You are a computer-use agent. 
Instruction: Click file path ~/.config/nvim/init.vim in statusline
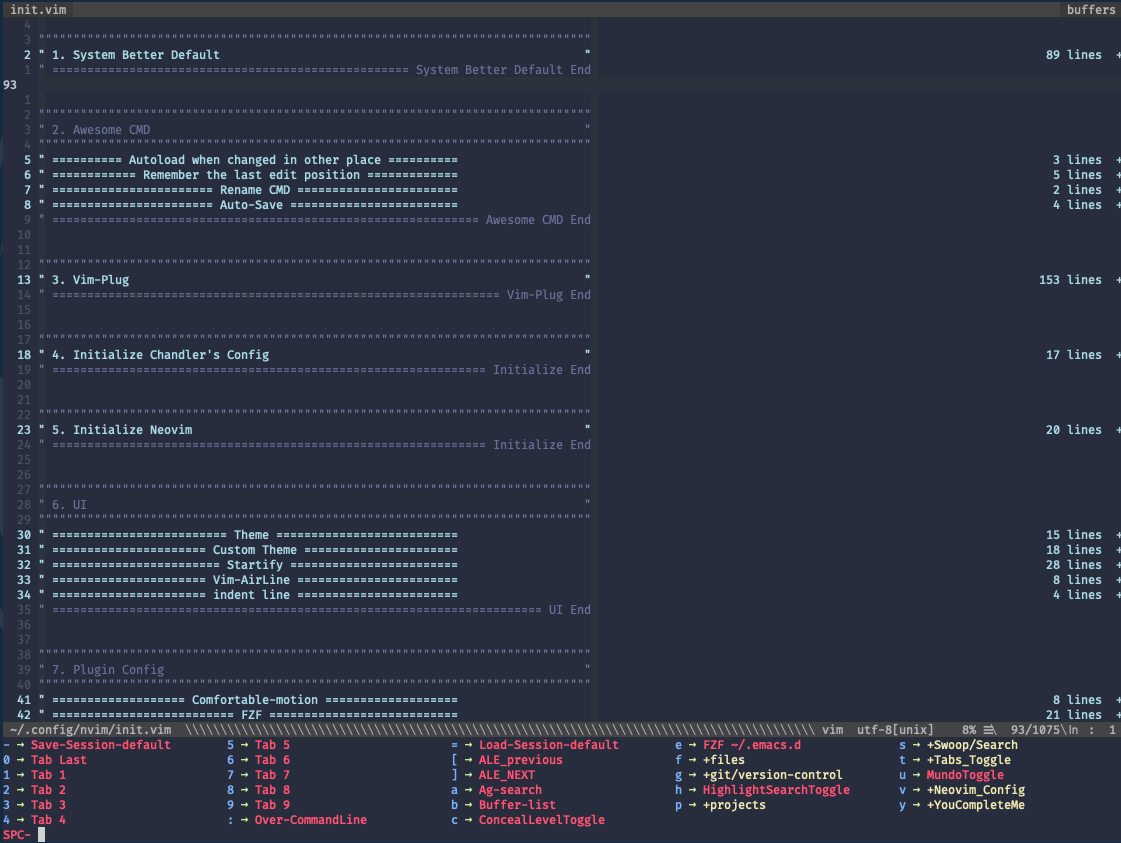[90, 730]
